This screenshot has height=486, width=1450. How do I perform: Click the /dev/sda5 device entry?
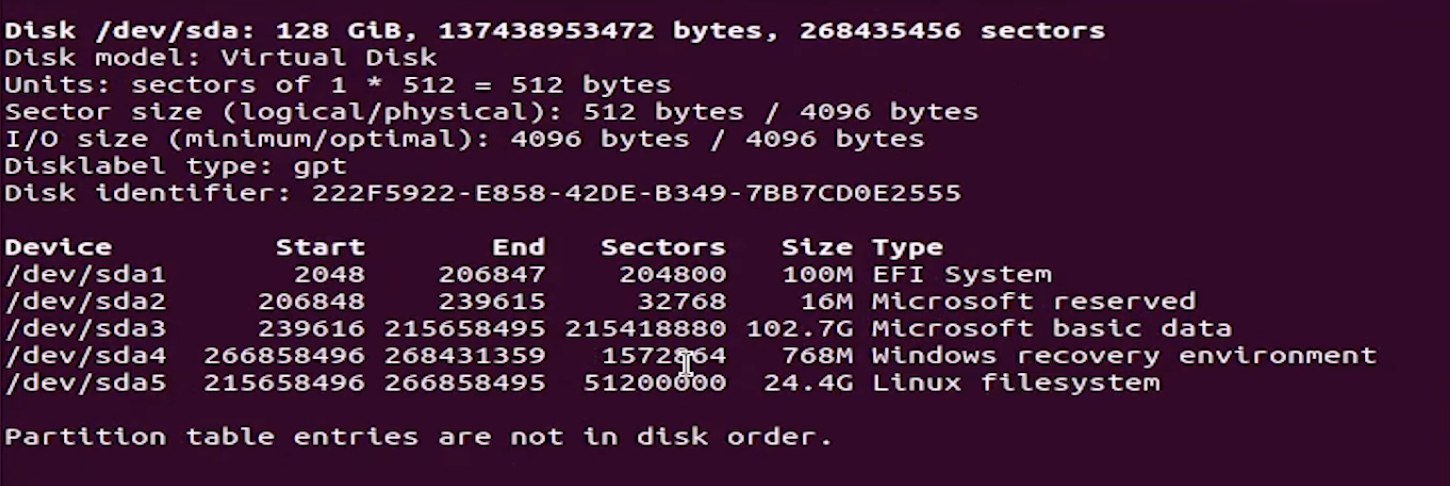pyautogui.click(x=85, y=382)
